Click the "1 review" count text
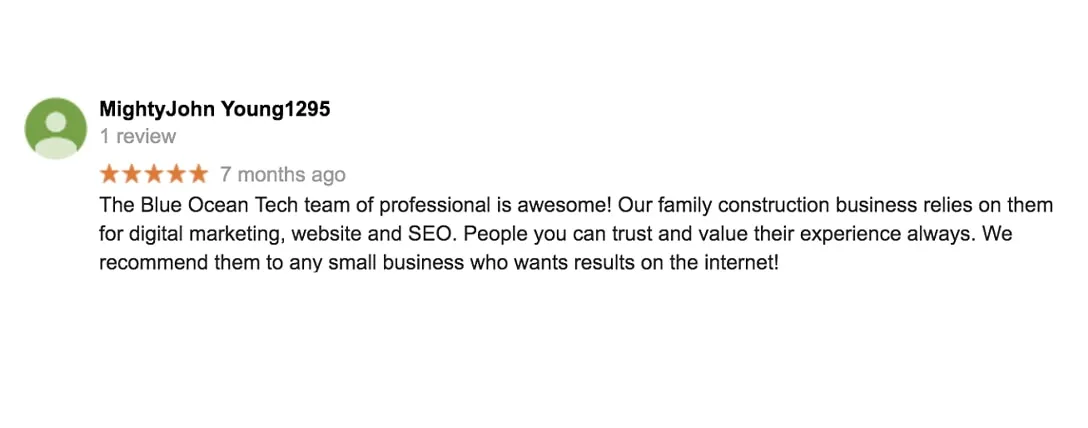Viewport: 1088px width, 428px height. 137,137
